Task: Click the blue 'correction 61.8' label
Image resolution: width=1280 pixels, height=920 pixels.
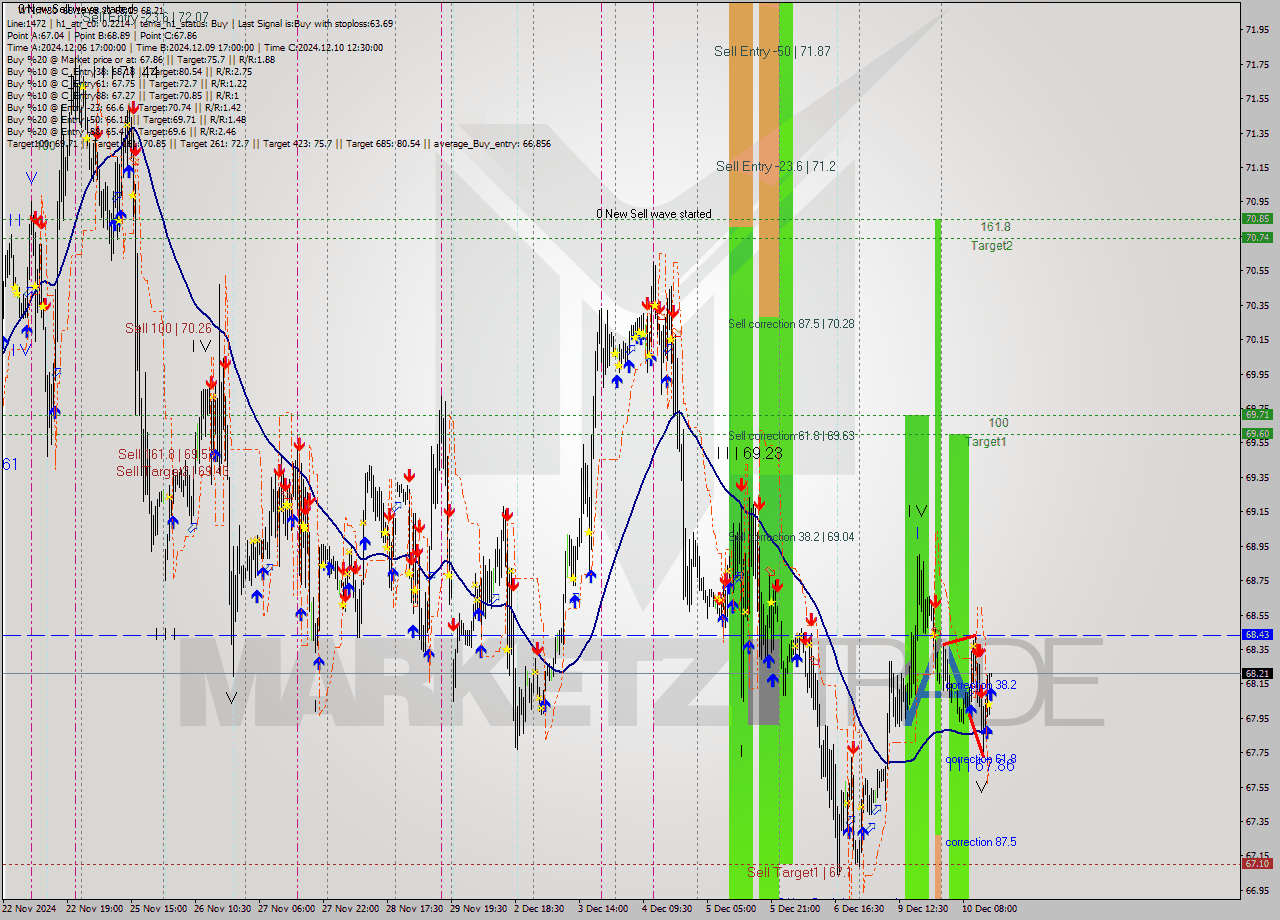Action: 981,759
